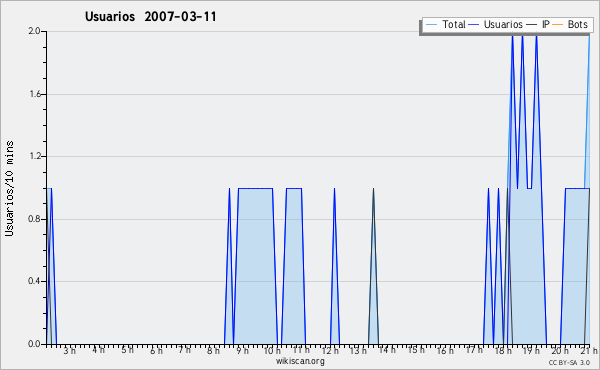The image size is (600, 370).
Task: Click the '19 h' x-axis label
Action: tap(532, 350)
